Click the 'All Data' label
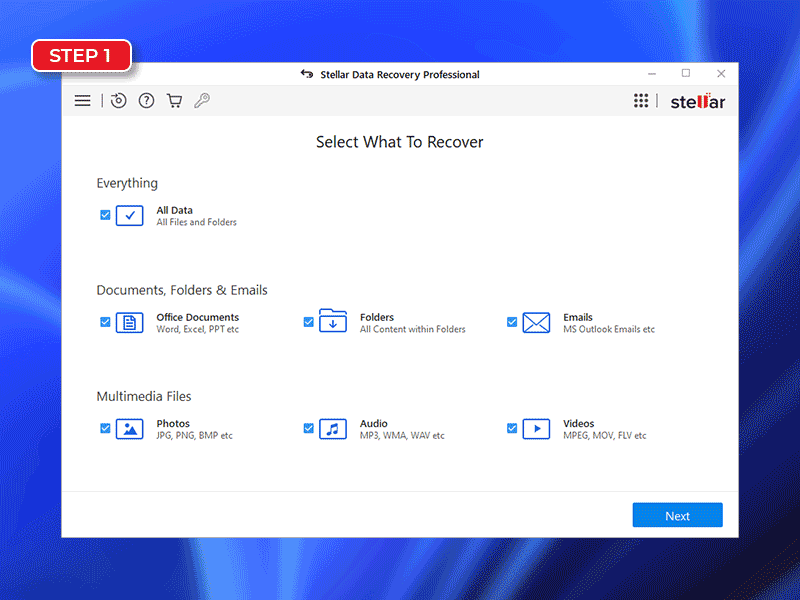Screen dimensions: 800x600 pos(174,210)
